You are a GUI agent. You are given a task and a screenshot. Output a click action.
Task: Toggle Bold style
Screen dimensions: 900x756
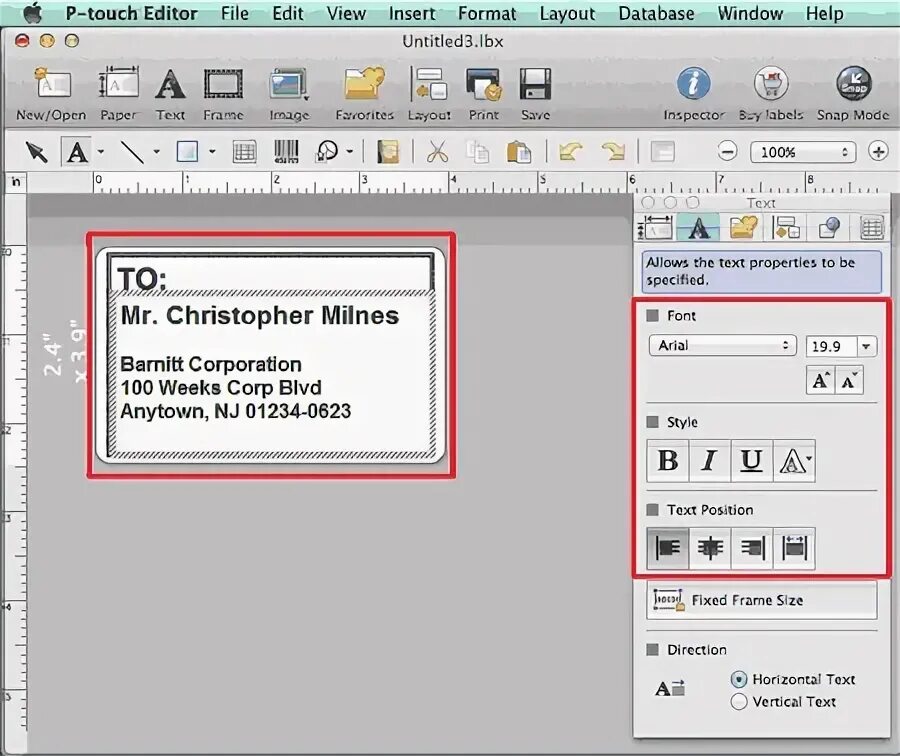point(668,461)
